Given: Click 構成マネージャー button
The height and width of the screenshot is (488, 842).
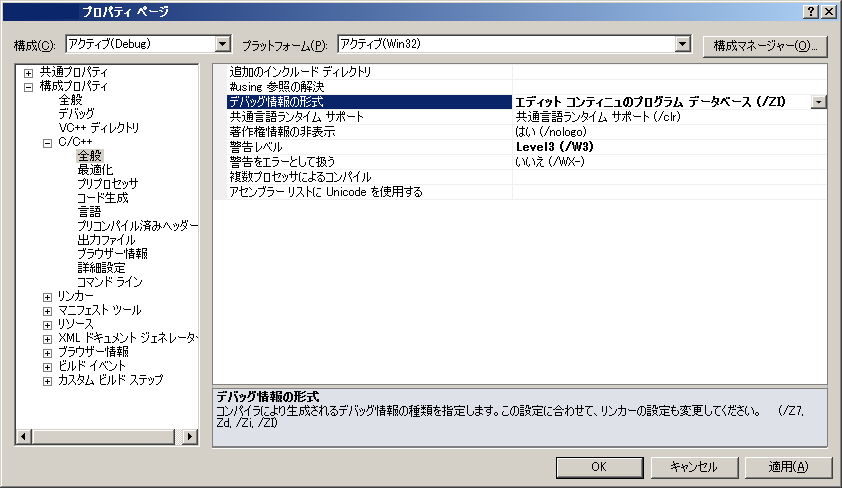Looking at the screenshot, I should [765, 46].
